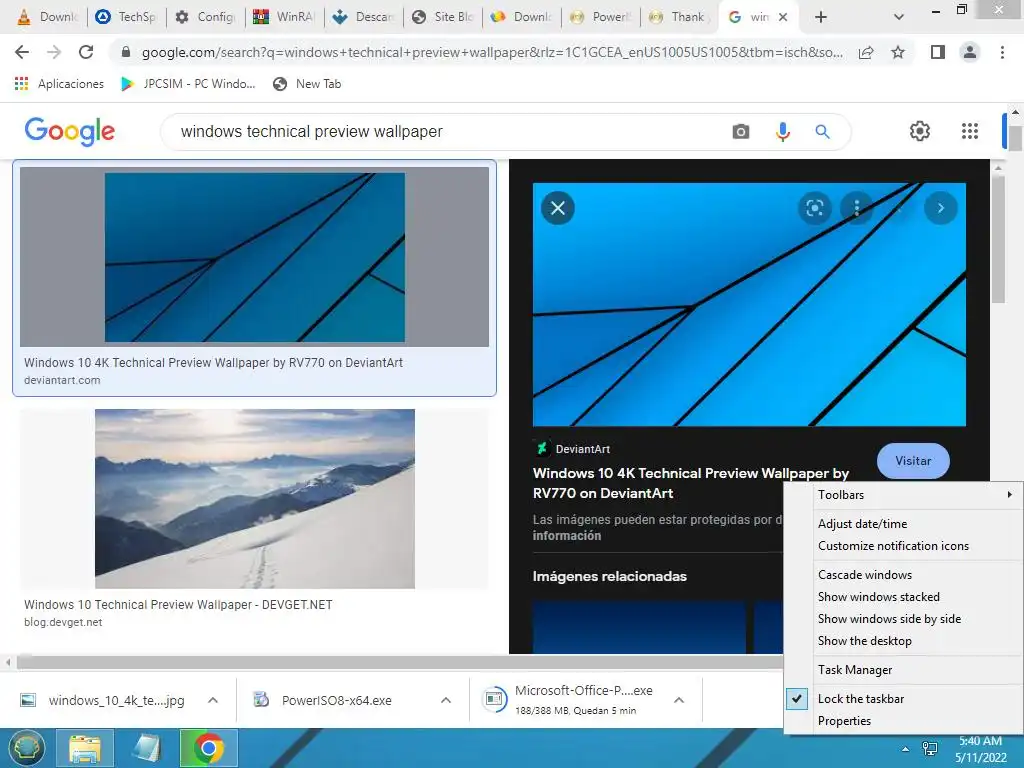Close the active Google search tab

click(x=783, y=17)
